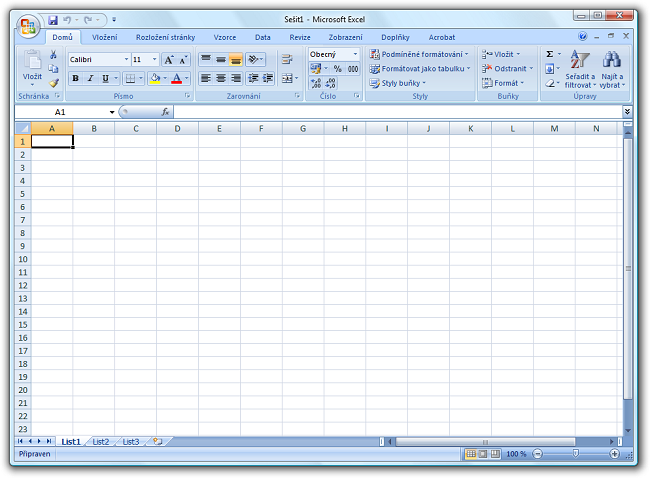Viewport: 650px width, 478px height.
Task: Open Styly buňky gallery
Action: 398,83
